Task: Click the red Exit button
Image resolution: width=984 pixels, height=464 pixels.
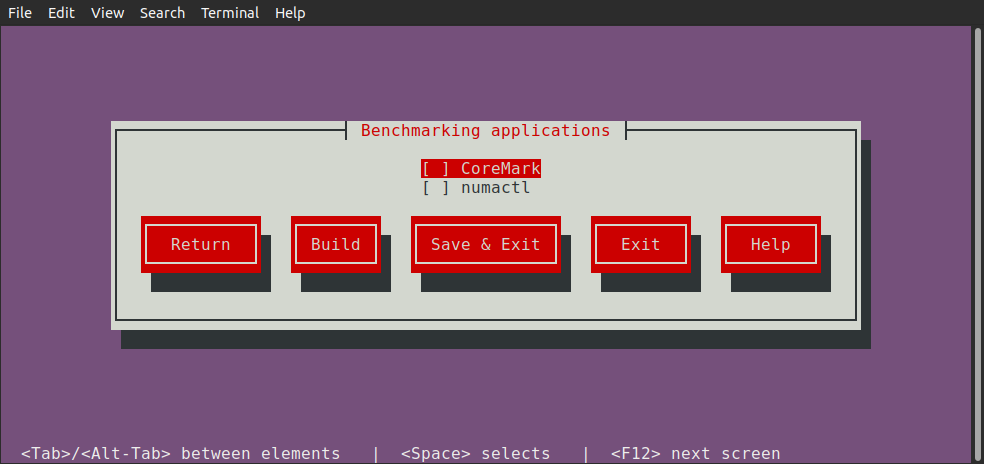Action: pos(640,244)
